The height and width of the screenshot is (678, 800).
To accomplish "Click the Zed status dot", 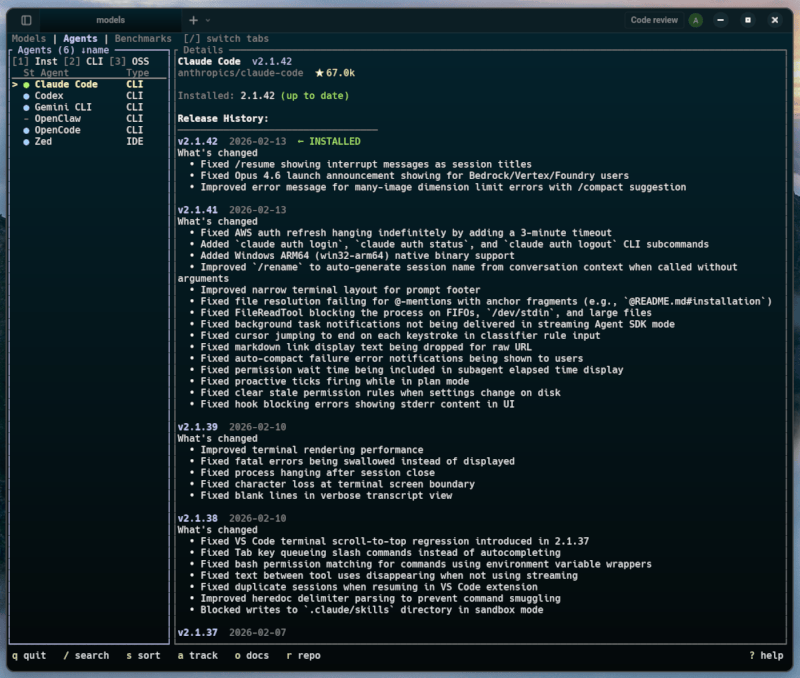I will (x=26, y=142).
